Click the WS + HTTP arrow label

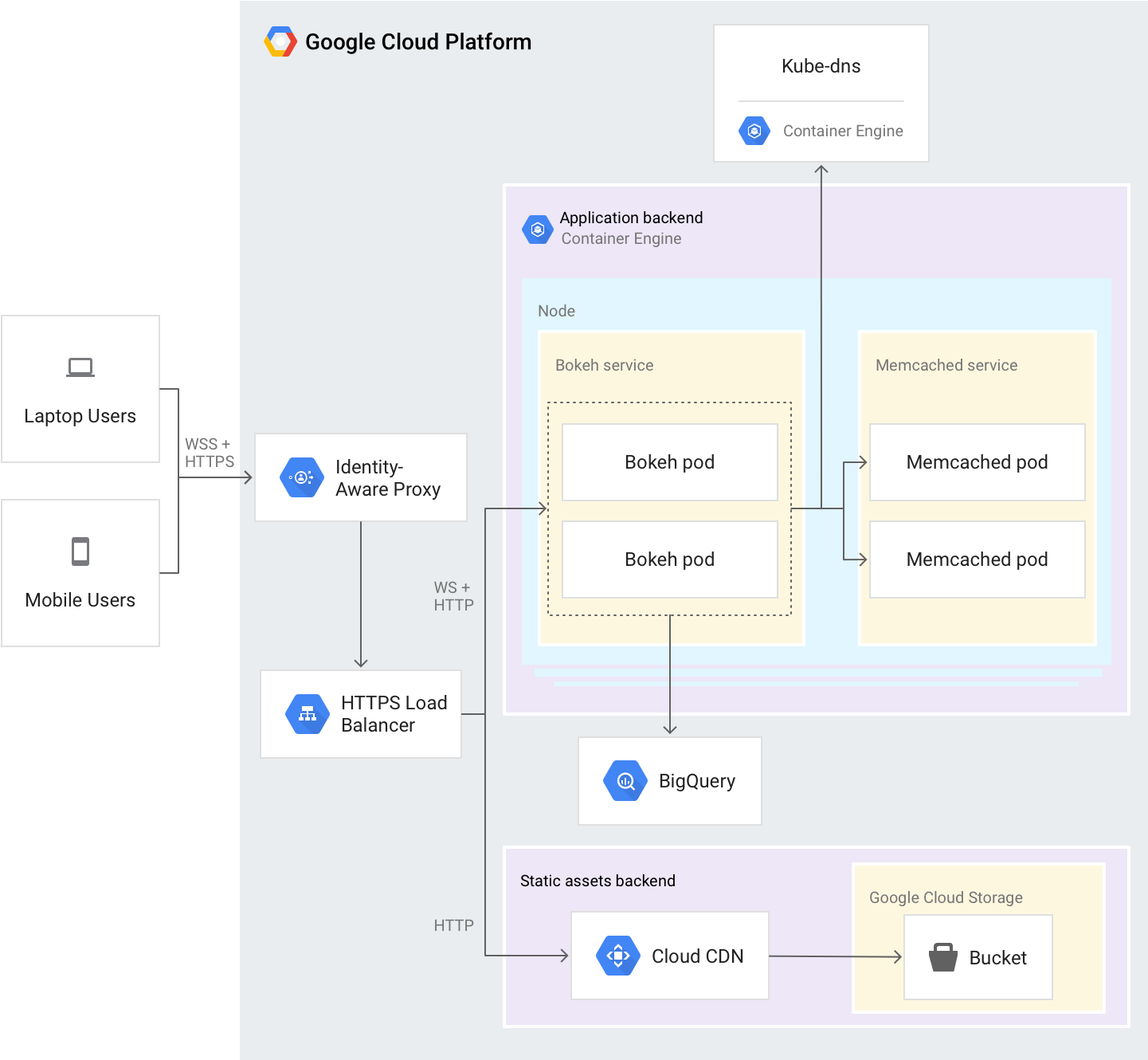pyautogui.click(x=453, y=596)
